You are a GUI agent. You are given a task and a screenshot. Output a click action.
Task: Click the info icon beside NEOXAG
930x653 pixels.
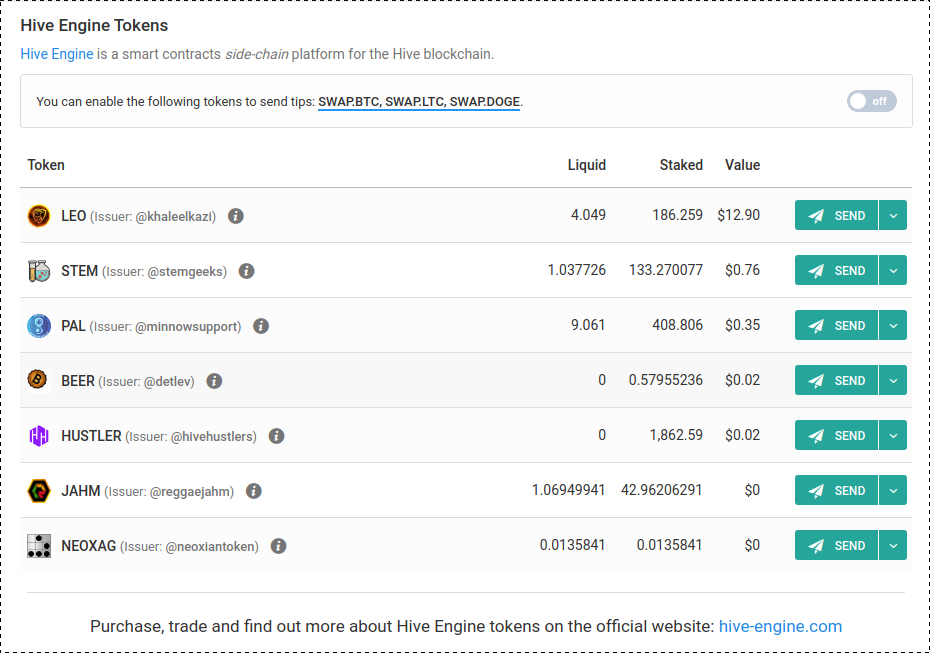click(278, 546)
